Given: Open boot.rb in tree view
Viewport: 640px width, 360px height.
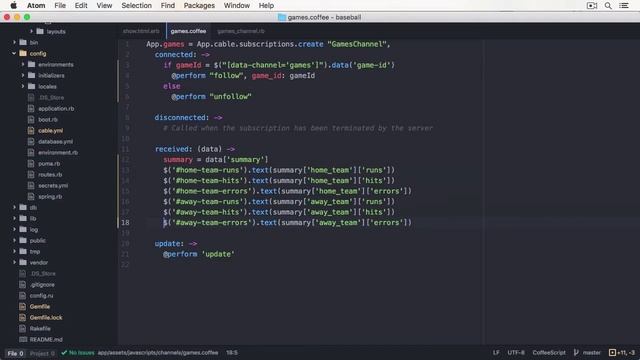Looking at the screenshot, I should tap(48, 119).
